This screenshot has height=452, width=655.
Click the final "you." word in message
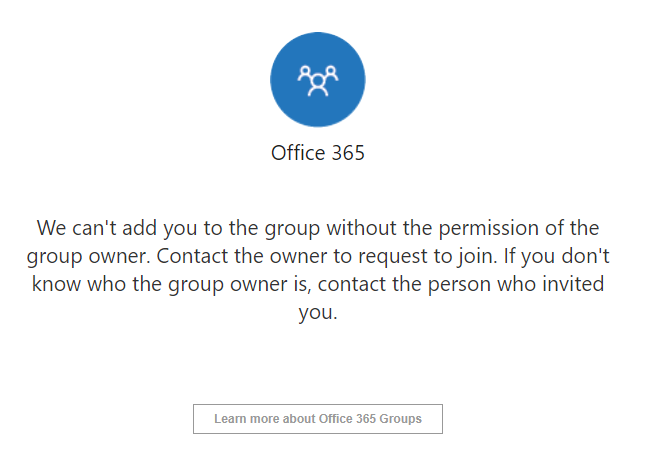318,312
